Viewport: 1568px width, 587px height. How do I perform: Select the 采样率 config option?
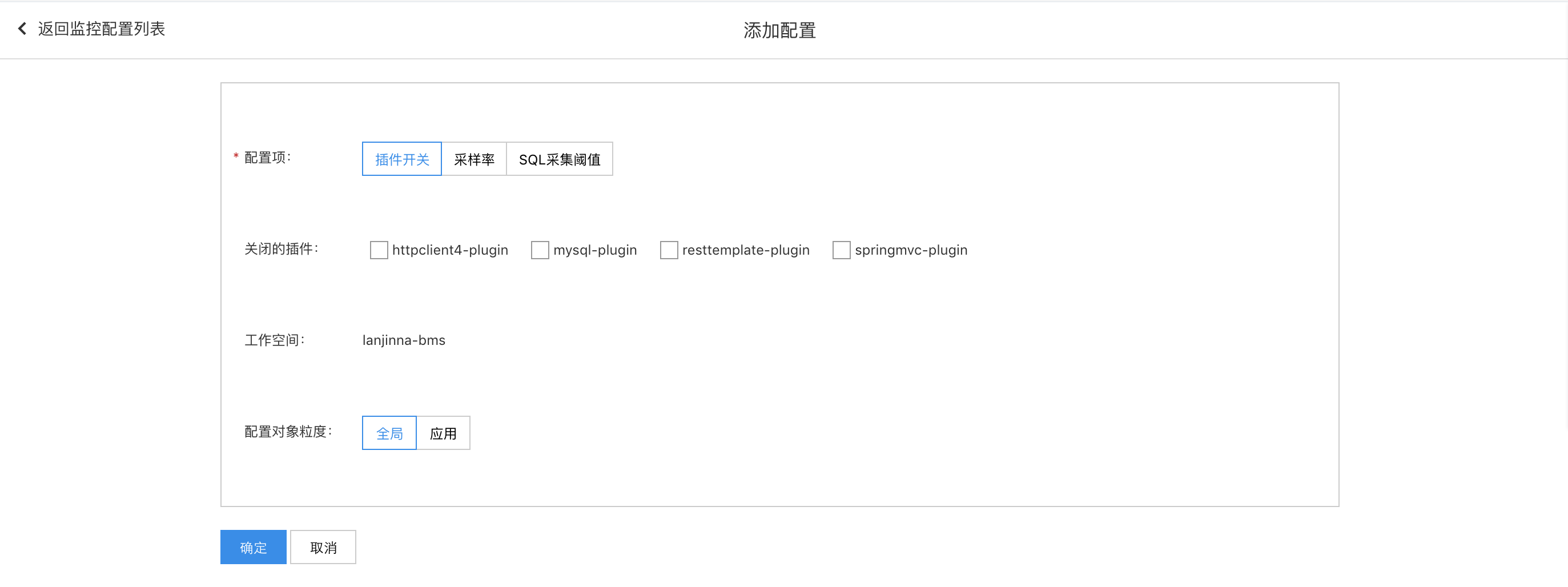pyautogui.click(x=474, y=159)
